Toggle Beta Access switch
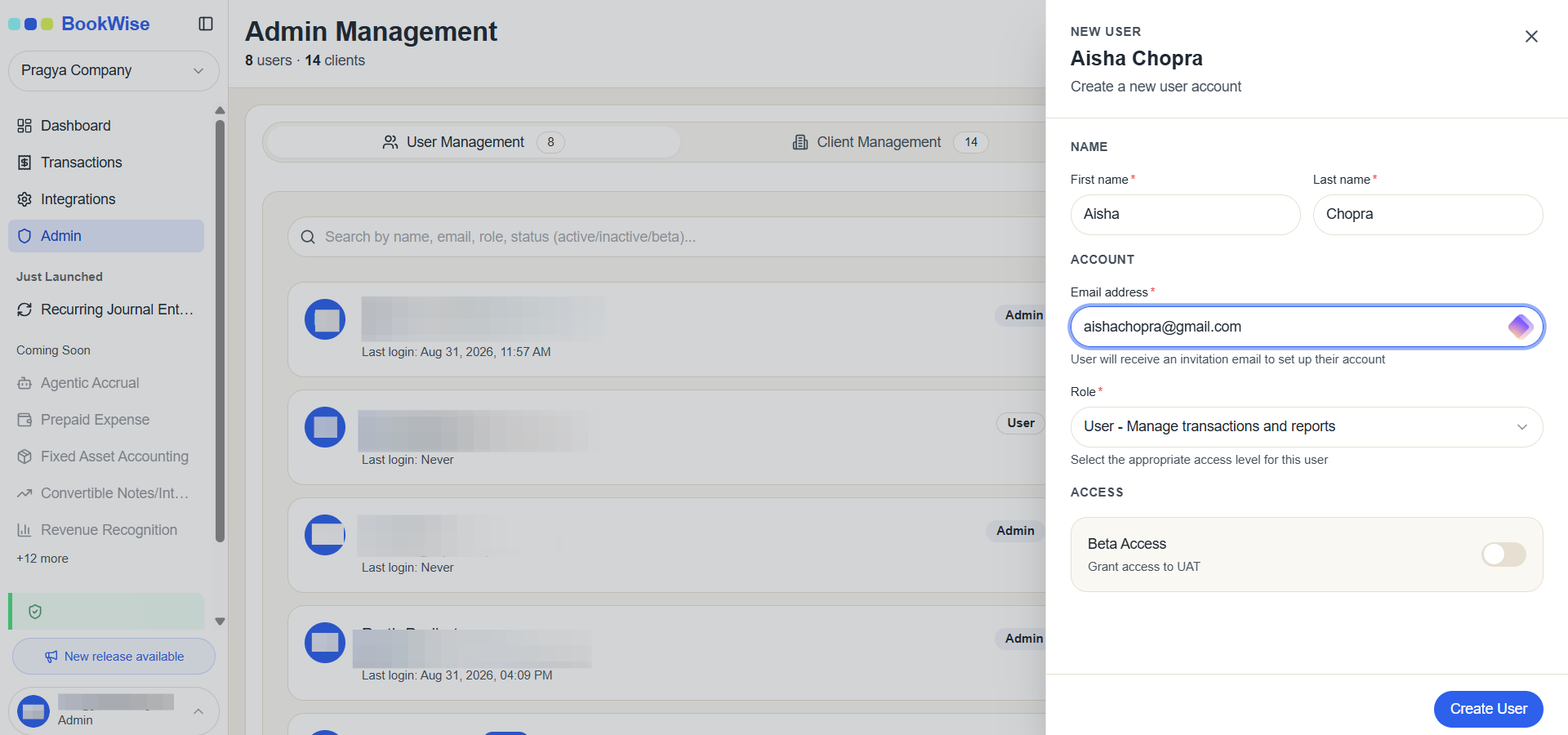 click(1503, 555)
